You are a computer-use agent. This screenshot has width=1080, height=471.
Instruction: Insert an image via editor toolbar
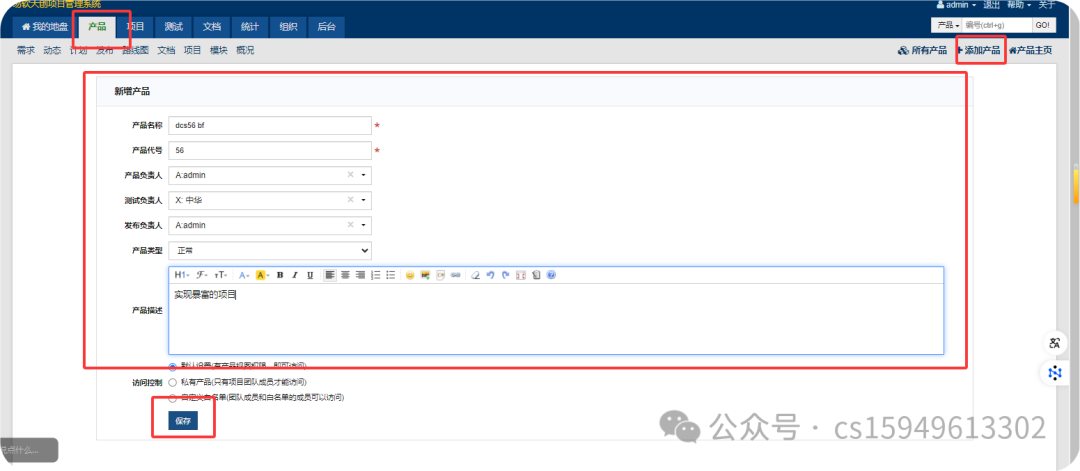[426, 275]
